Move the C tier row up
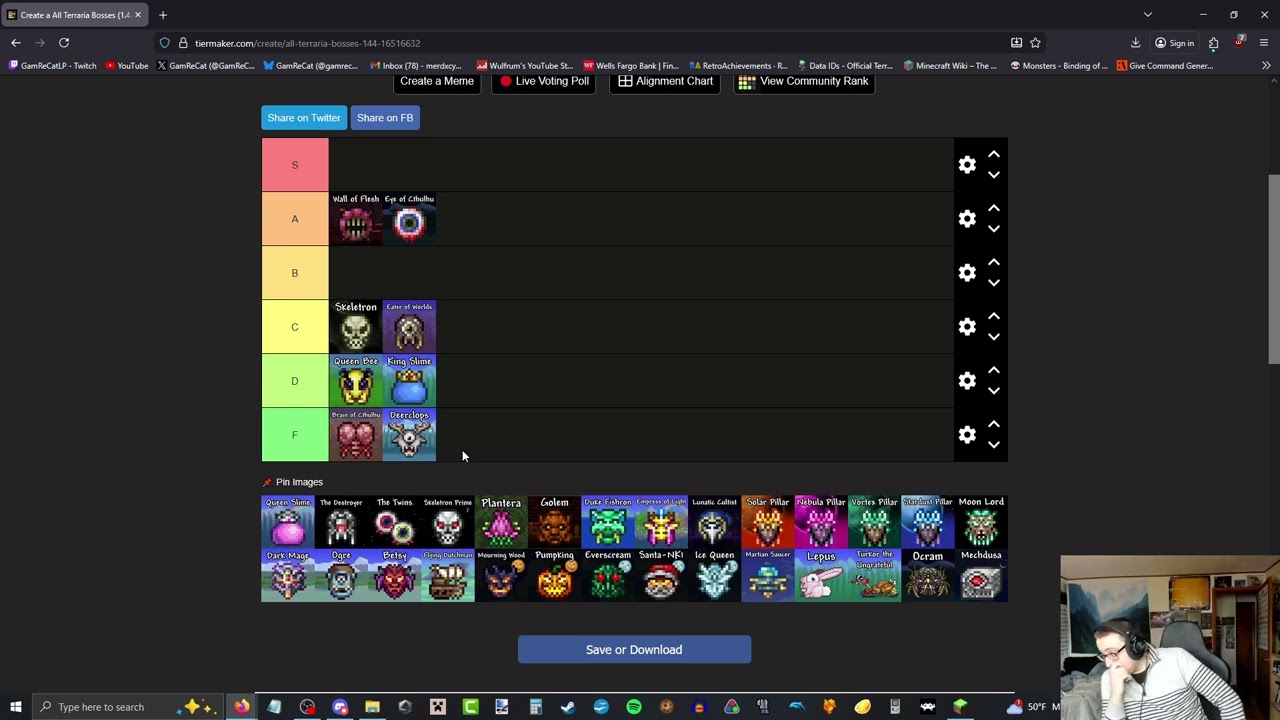This screenshot has width=1280, height=720. 994,316
